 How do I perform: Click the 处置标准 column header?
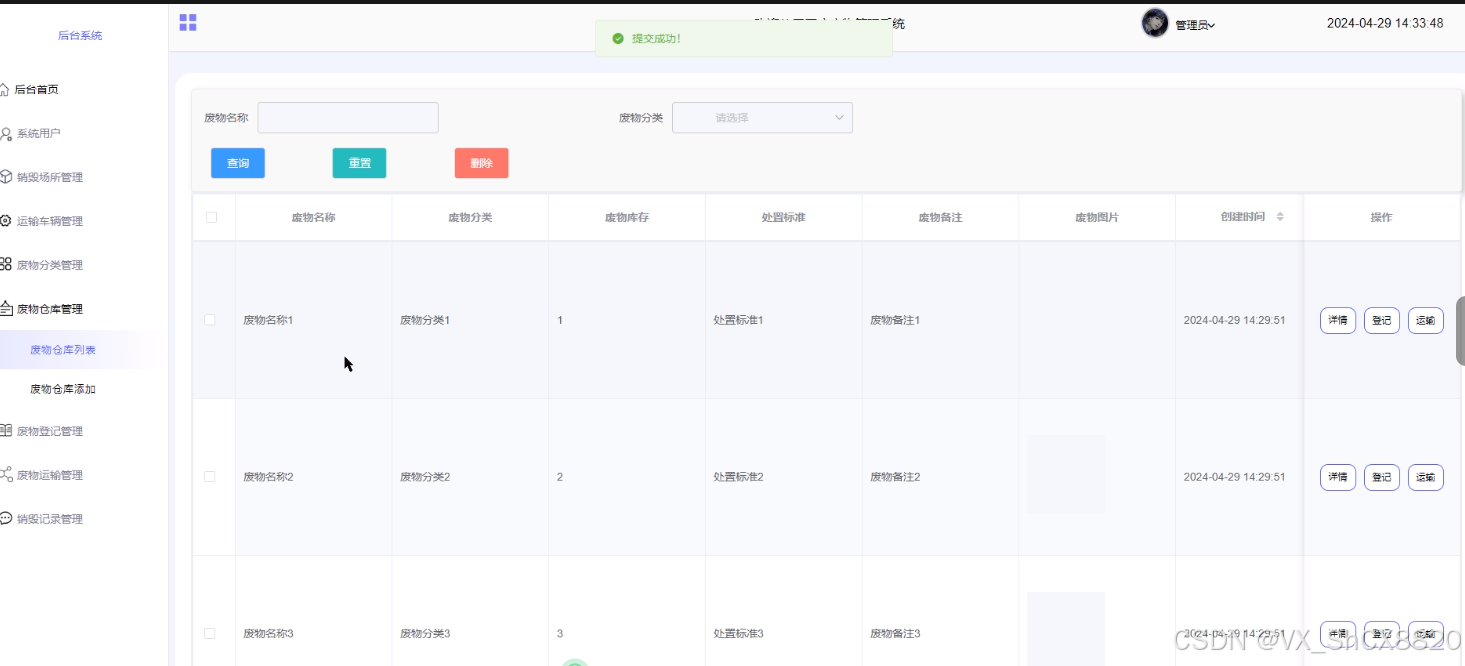783,217
